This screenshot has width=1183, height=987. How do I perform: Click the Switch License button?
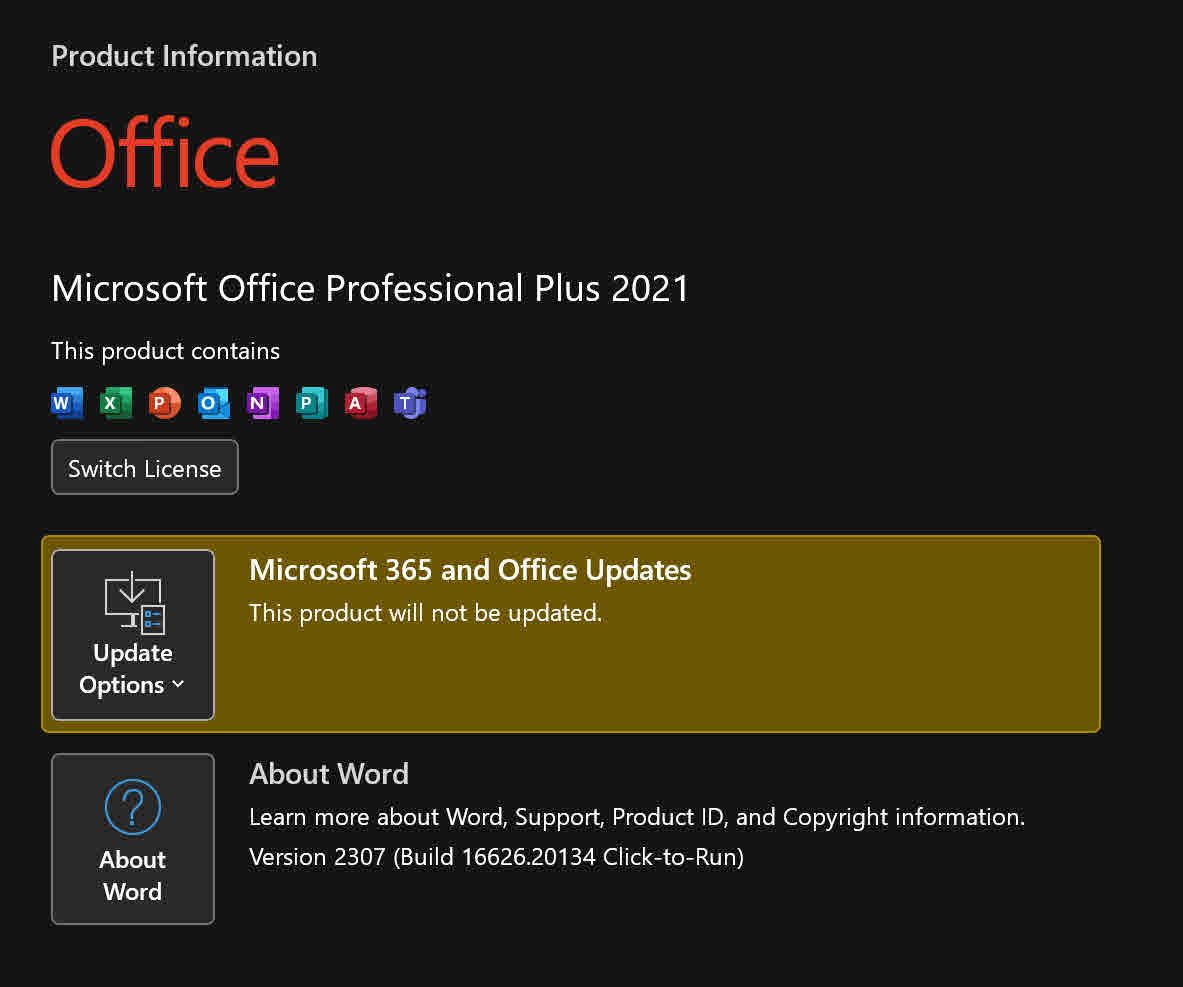coord(145,468)
